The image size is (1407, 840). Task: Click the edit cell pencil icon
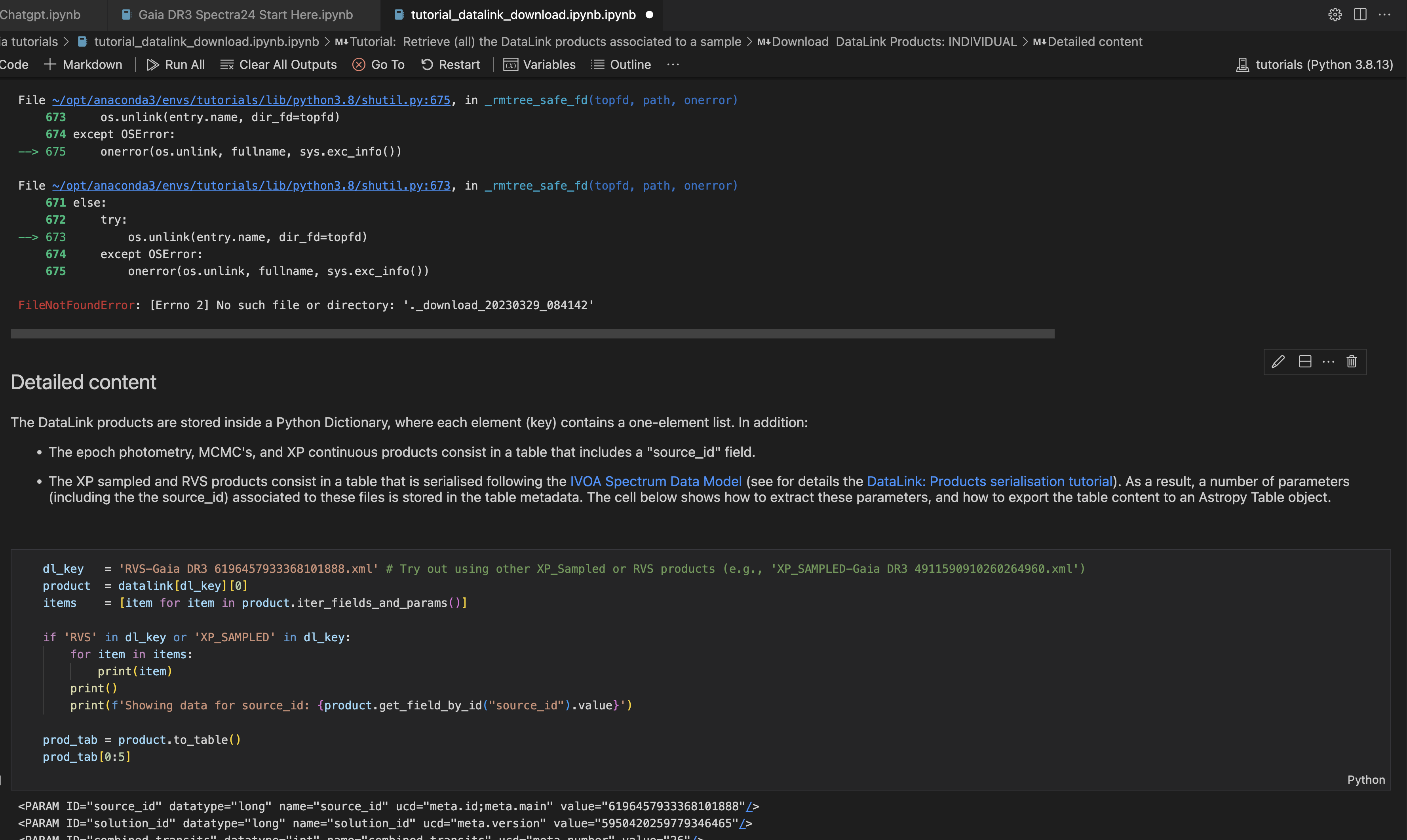click(x=1278, y=362)
